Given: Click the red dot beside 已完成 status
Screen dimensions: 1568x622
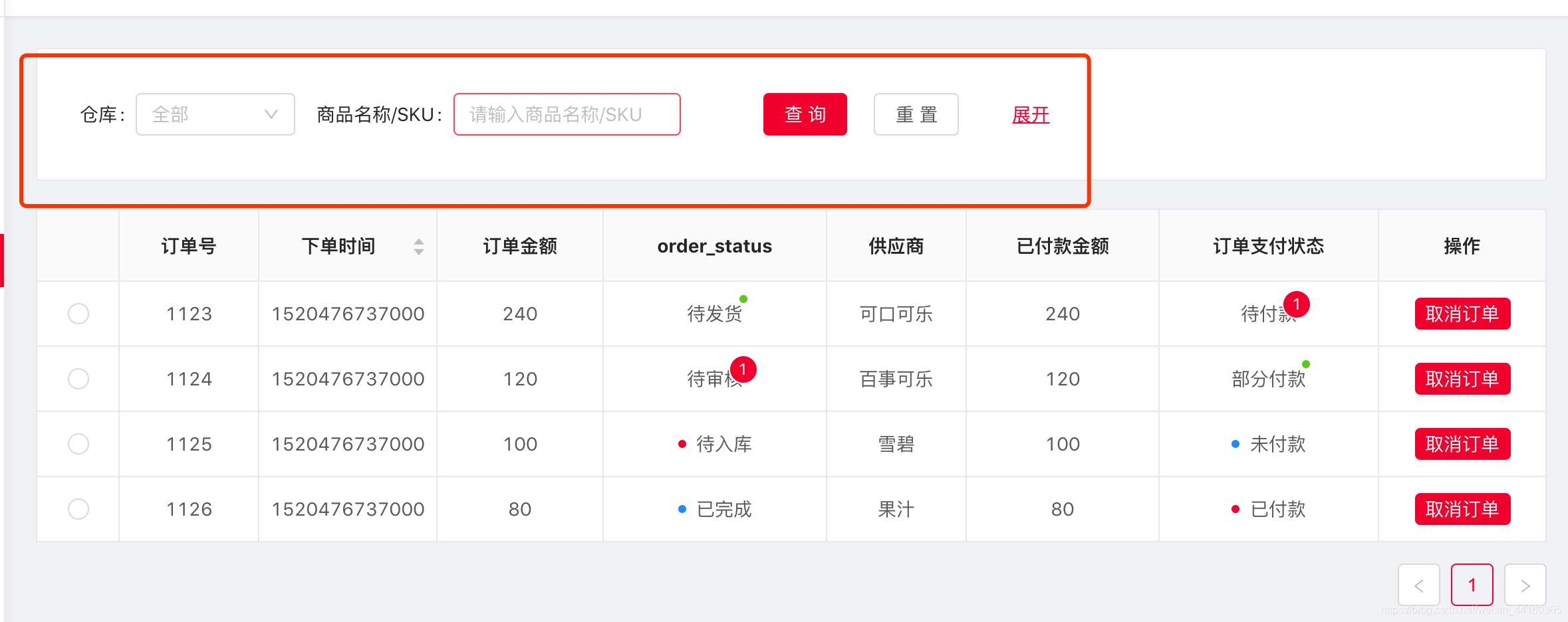Looking at the screenshot, I should coord(682,509).
